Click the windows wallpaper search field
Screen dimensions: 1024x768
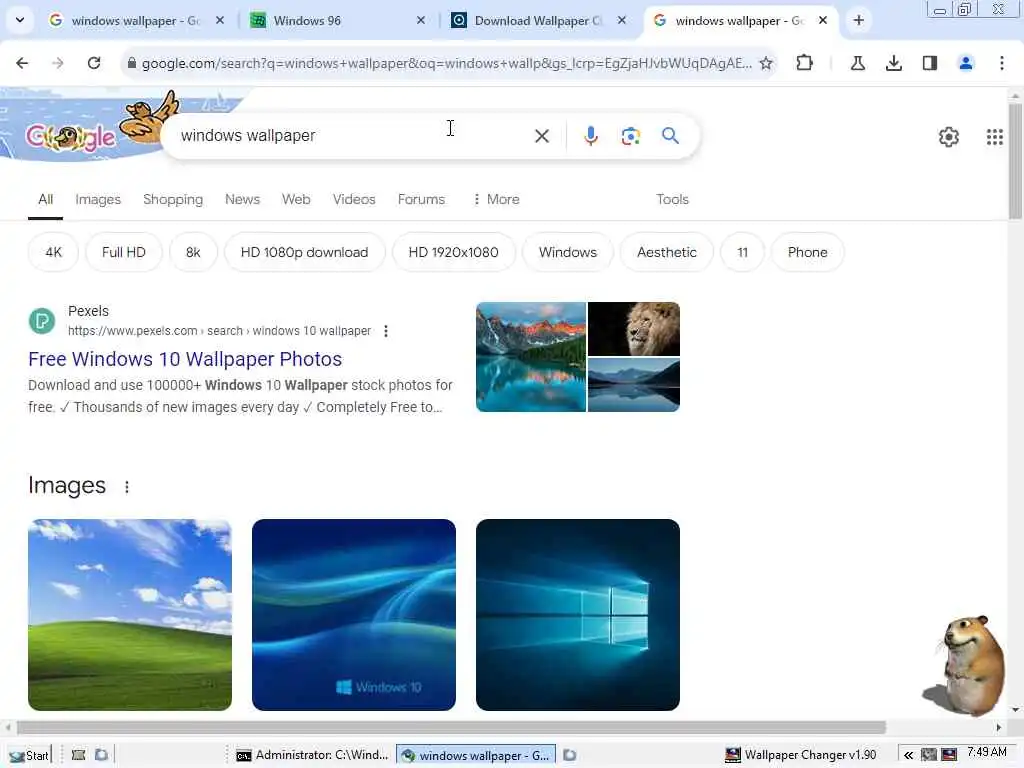click(x=353, y=136)
